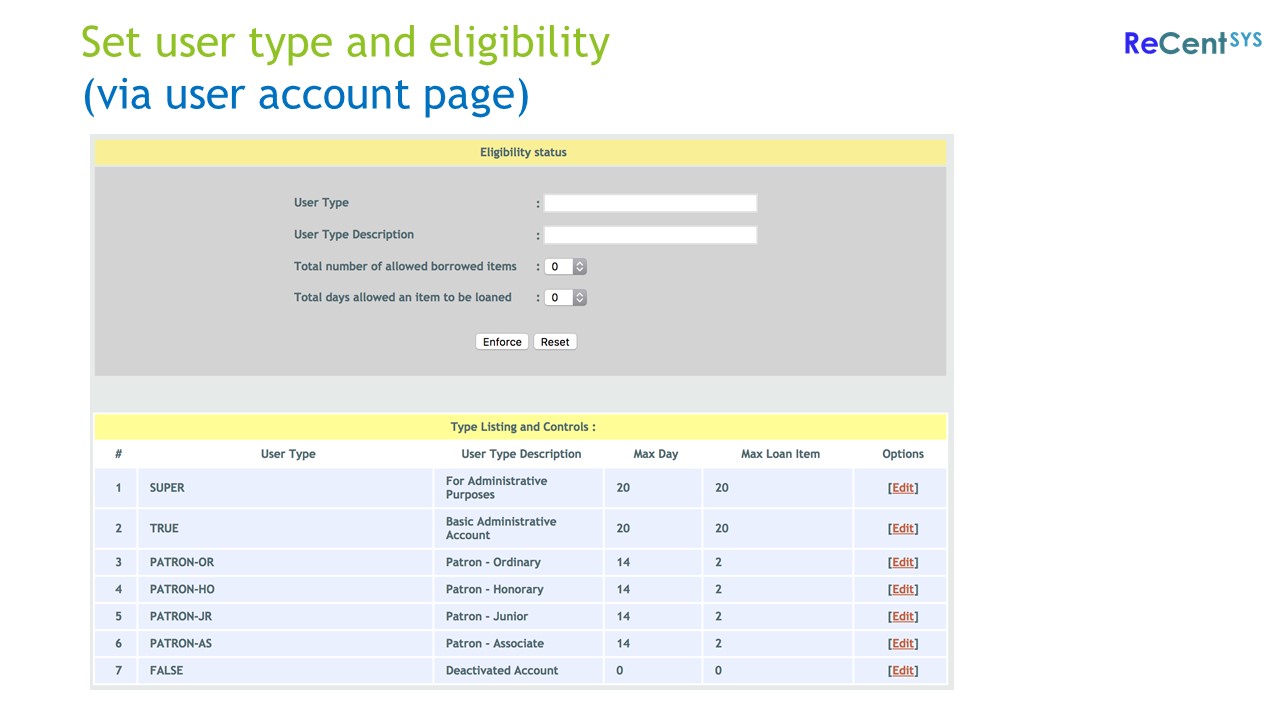Edit the PATRON-AS user type

coord(903,644)
